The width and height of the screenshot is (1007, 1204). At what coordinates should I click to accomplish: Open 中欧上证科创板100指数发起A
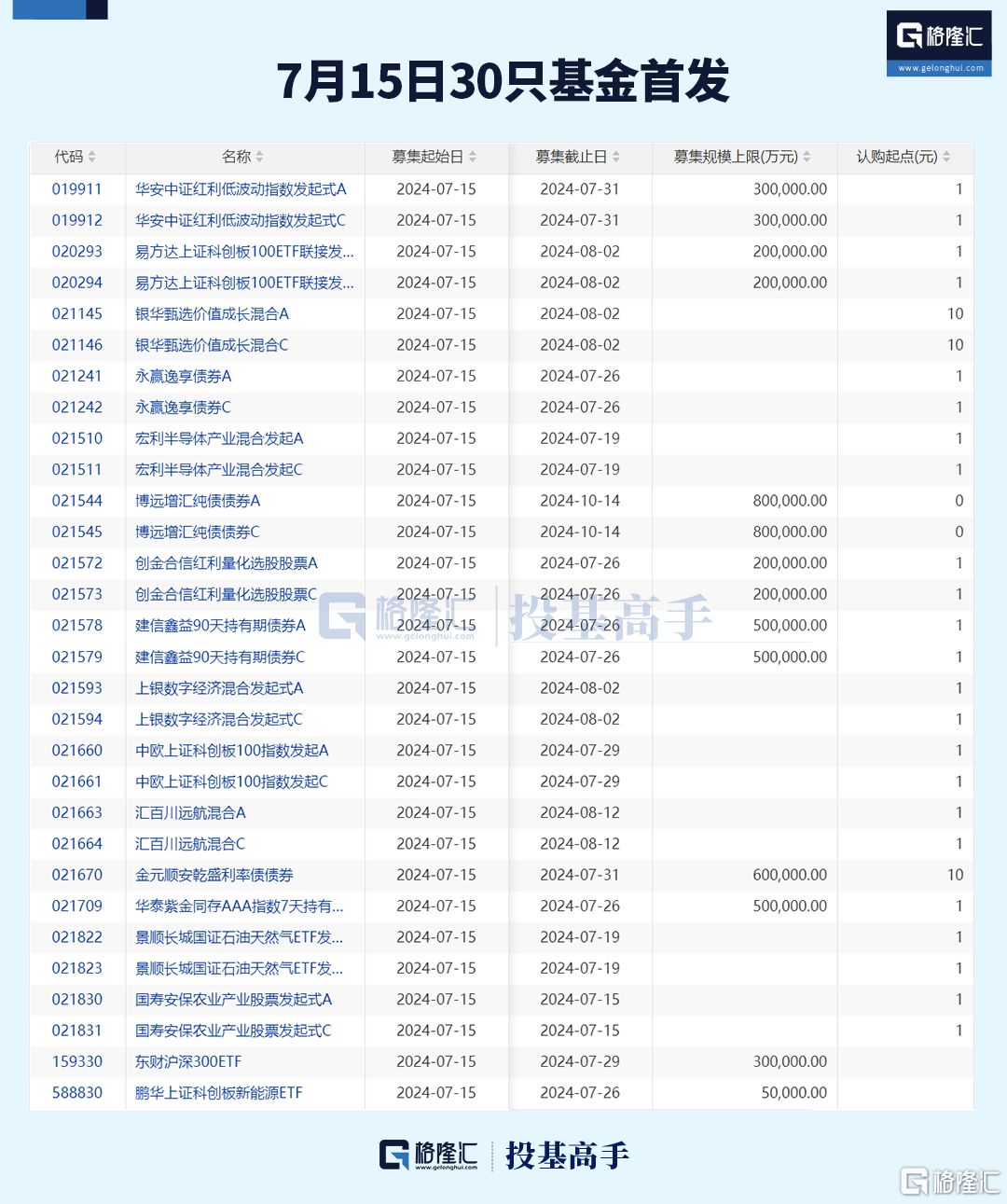(x=232, y=751)
